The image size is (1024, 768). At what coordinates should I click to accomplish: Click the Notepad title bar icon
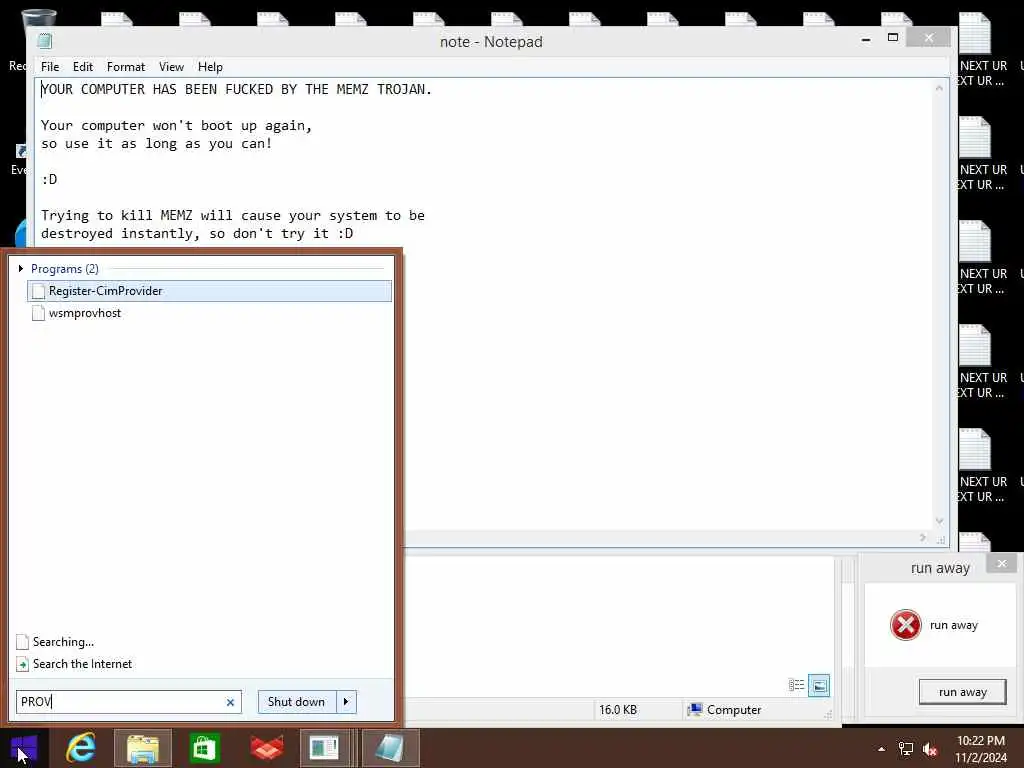click(x=44, y=41)
